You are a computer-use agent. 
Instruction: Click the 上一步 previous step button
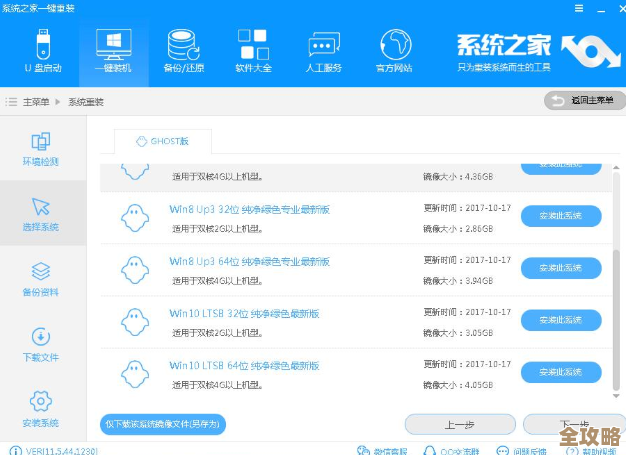click(460, 424)
